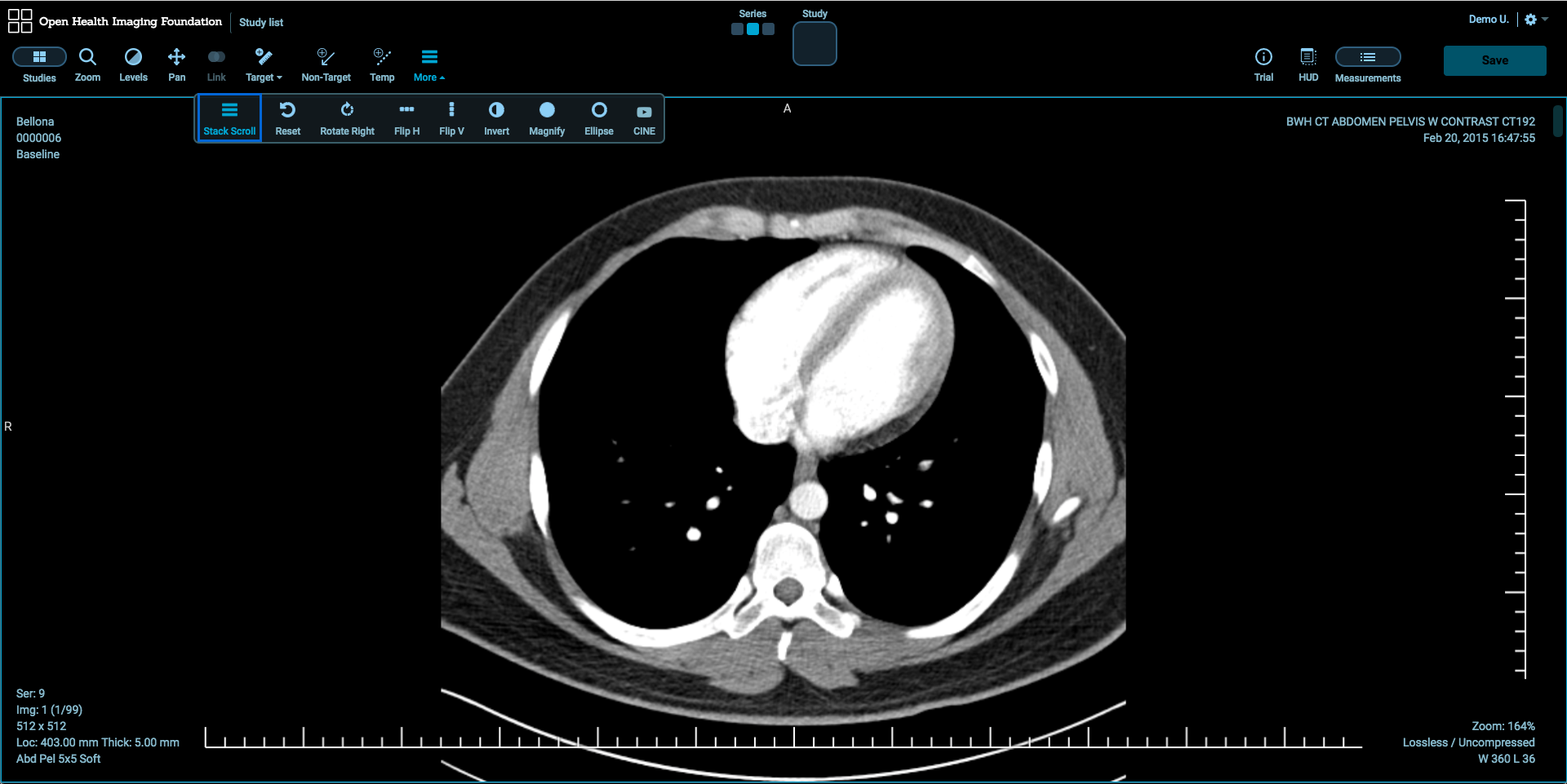Activate the Pan tool
Viewport: 1567px width, 784px height.
[x=176, y=64]
